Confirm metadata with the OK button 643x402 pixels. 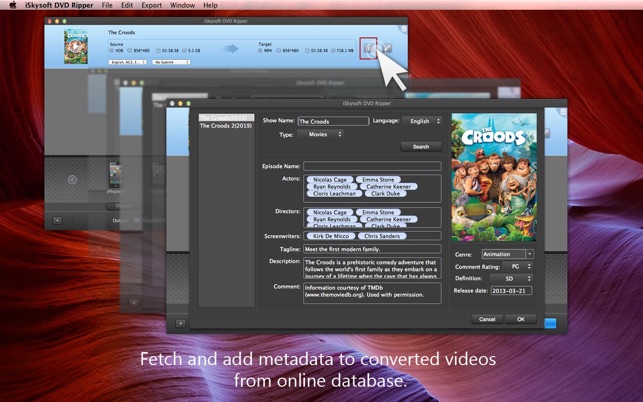click(520, 319)
